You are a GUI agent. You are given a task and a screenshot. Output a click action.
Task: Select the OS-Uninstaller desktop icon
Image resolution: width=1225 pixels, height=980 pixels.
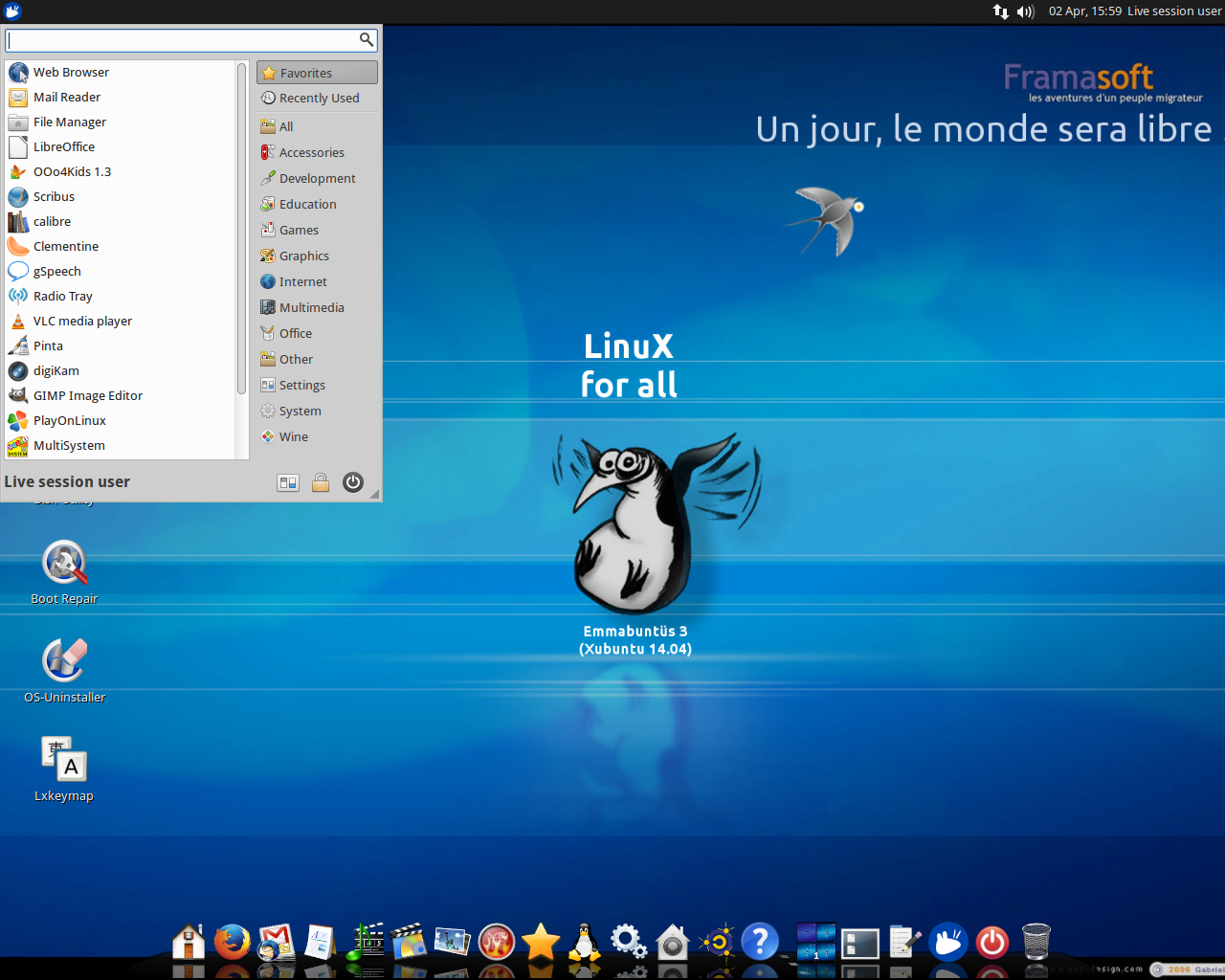pyautogui.click(x=64, y=671)
